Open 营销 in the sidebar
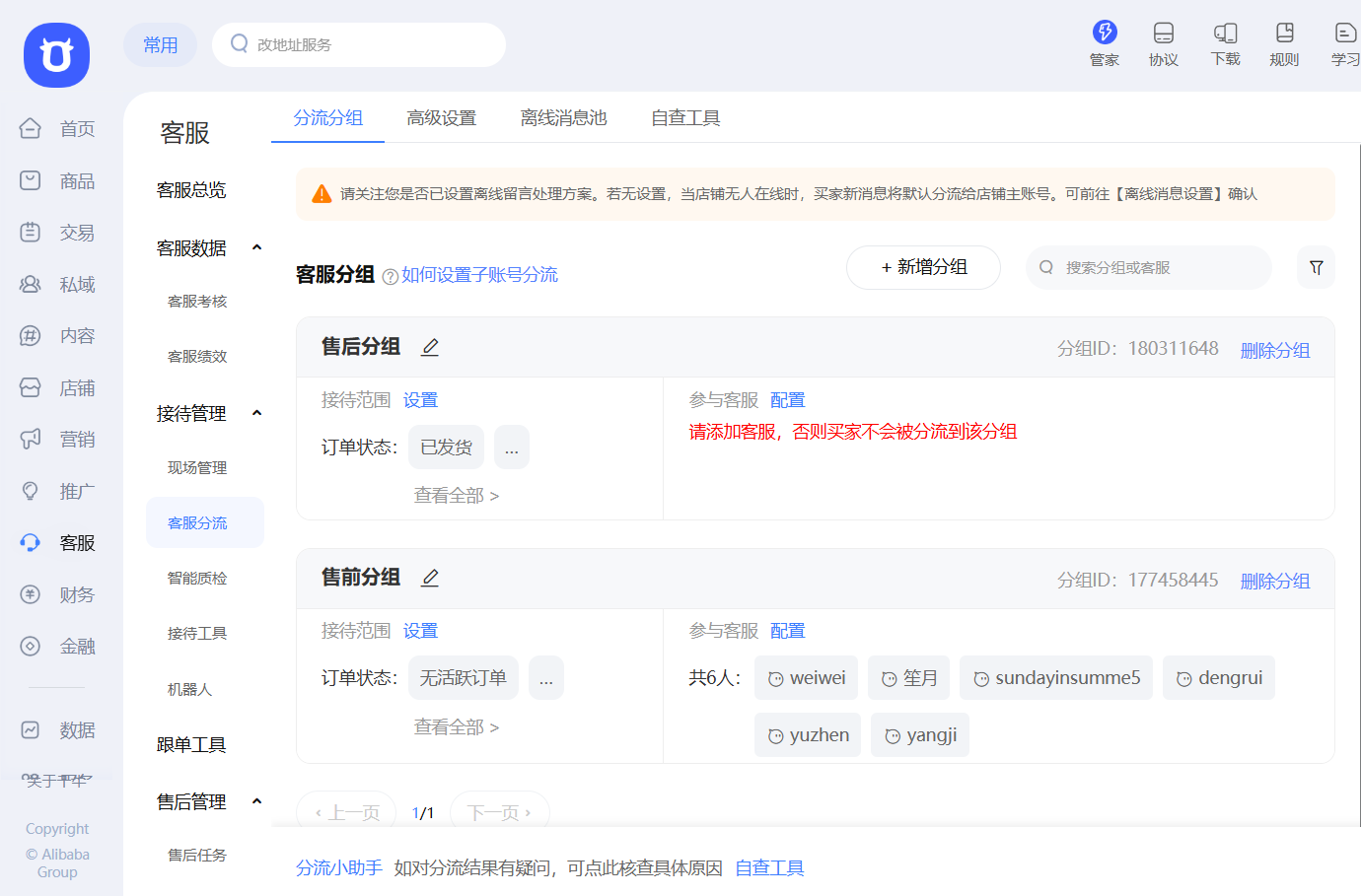 58,440
